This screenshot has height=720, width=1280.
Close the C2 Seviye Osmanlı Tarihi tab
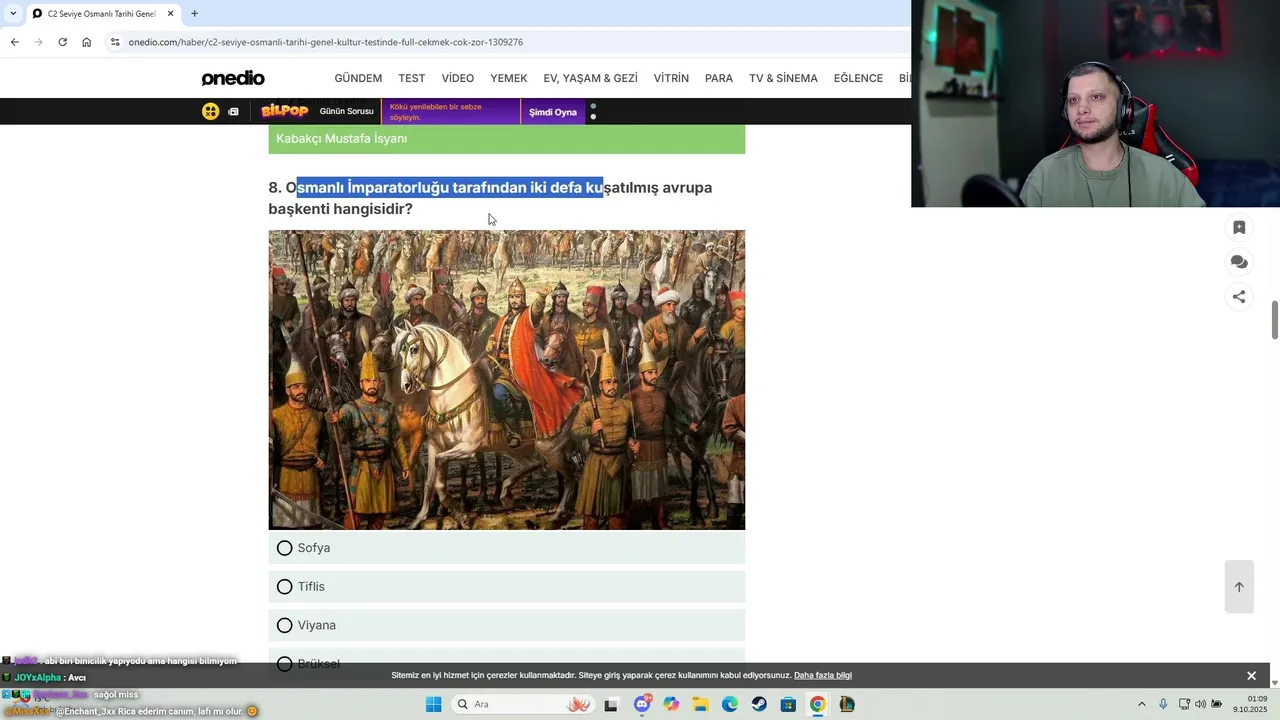tap(170, 13)
